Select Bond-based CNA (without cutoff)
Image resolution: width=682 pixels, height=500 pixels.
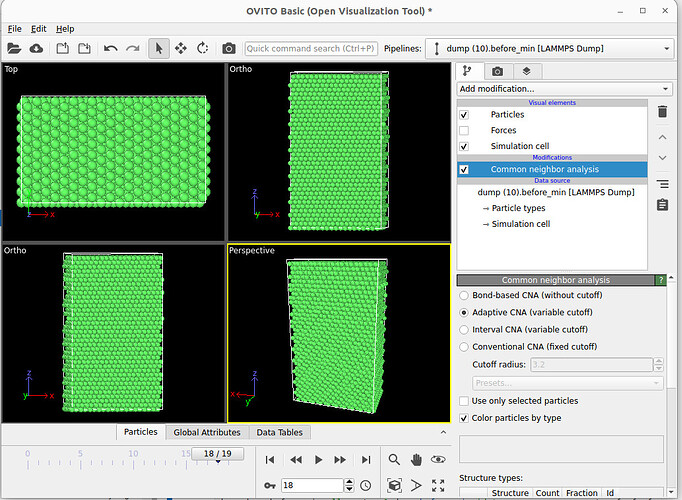pos(464,295)
